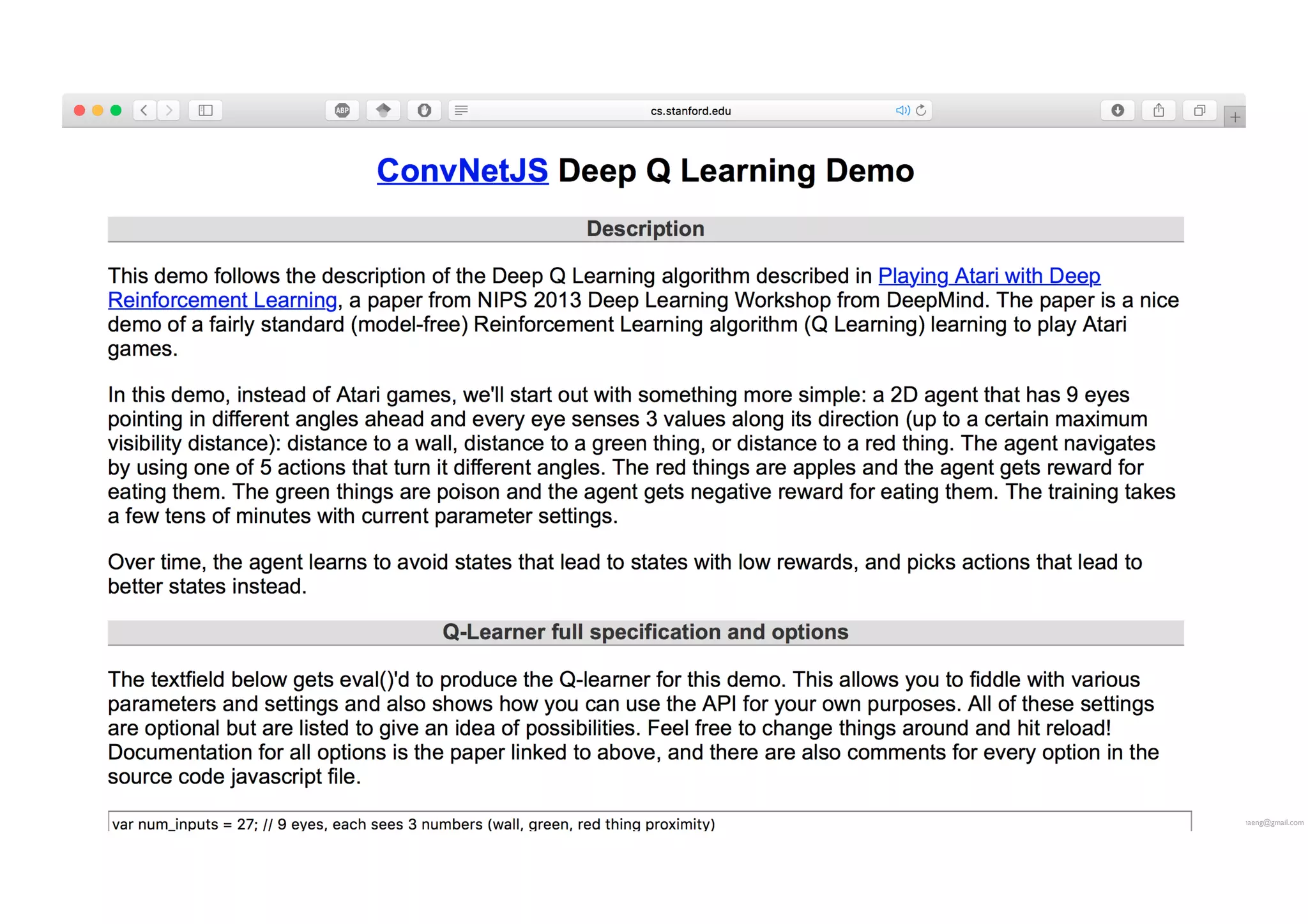Image resolution: width=1308 pixels, height=924 pixels.
Task: Click the Q-Learner full specification header
Action: 645,632
